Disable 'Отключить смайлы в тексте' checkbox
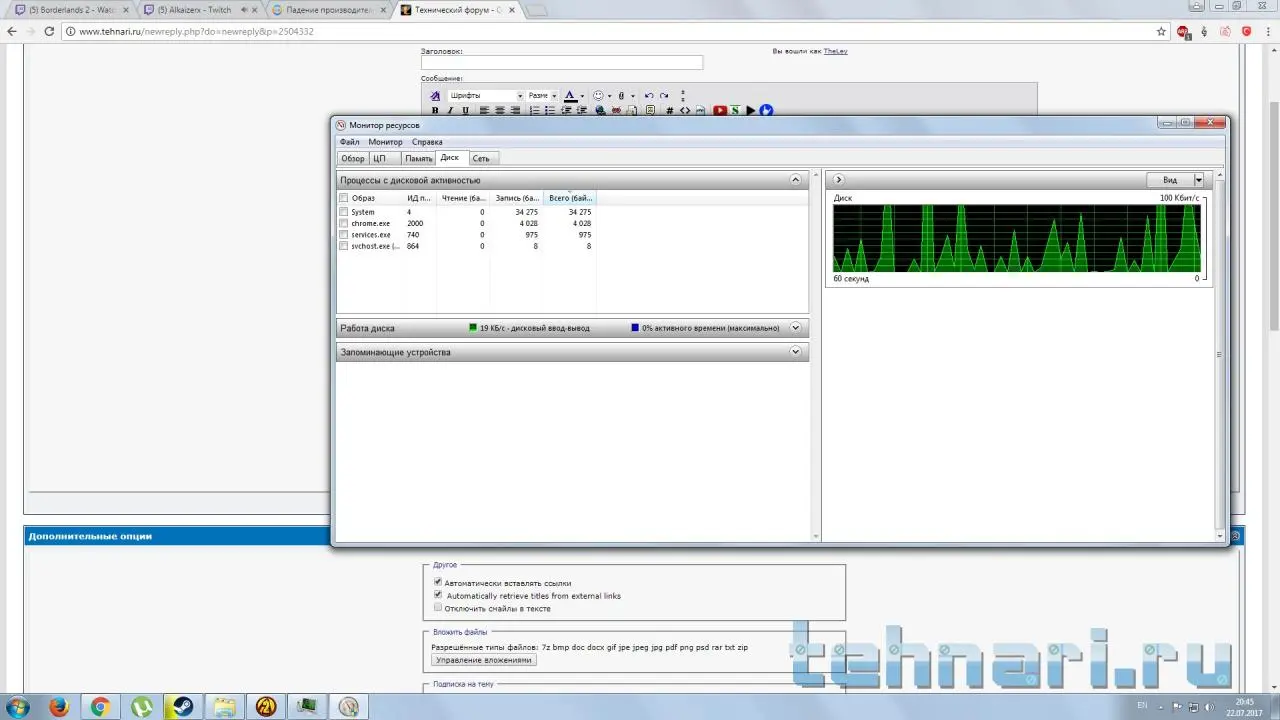Viewport: 1280px width, 720px height. (x=438, y=608)
